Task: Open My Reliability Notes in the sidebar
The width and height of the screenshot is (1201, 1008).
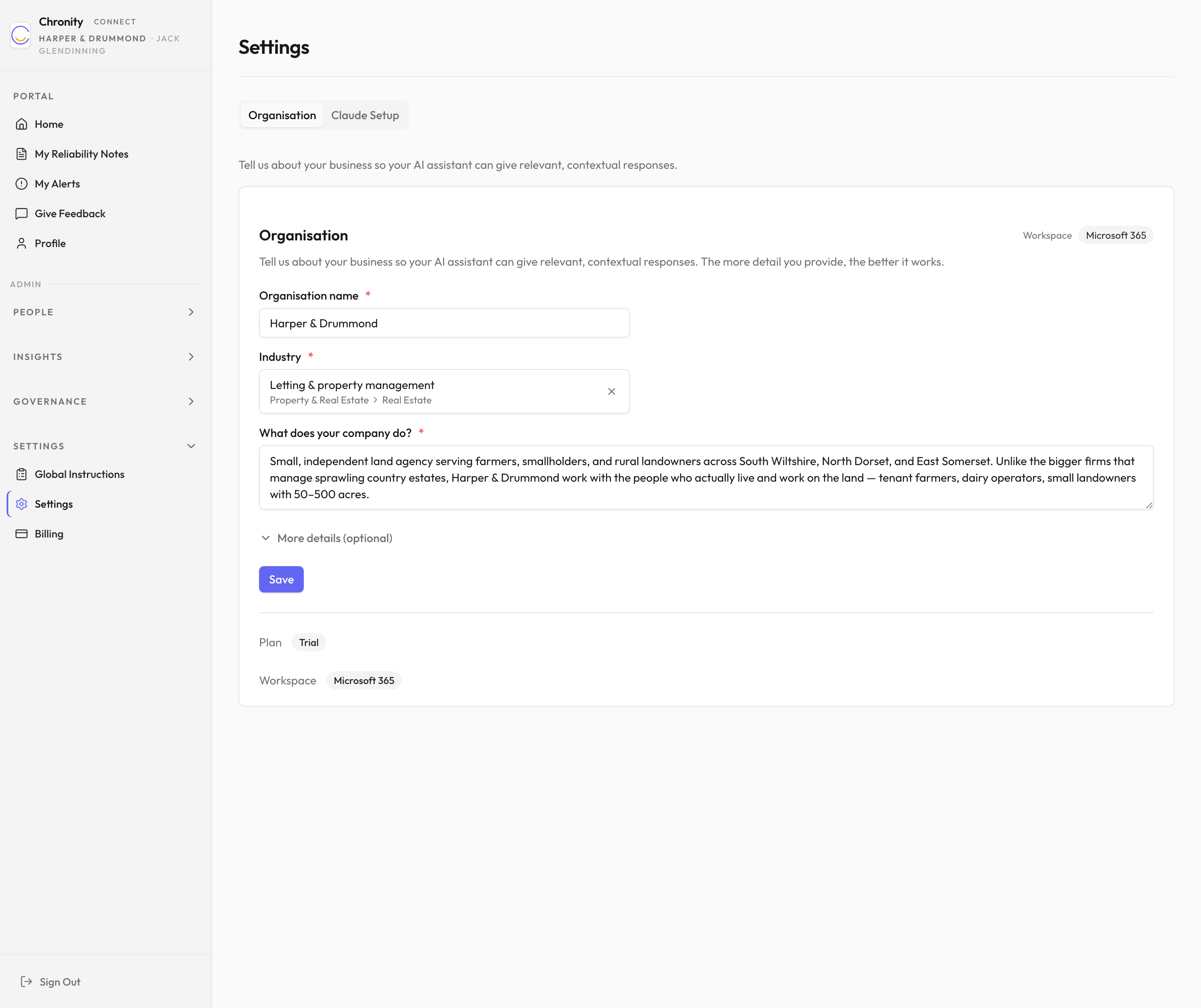Action: 81,154
